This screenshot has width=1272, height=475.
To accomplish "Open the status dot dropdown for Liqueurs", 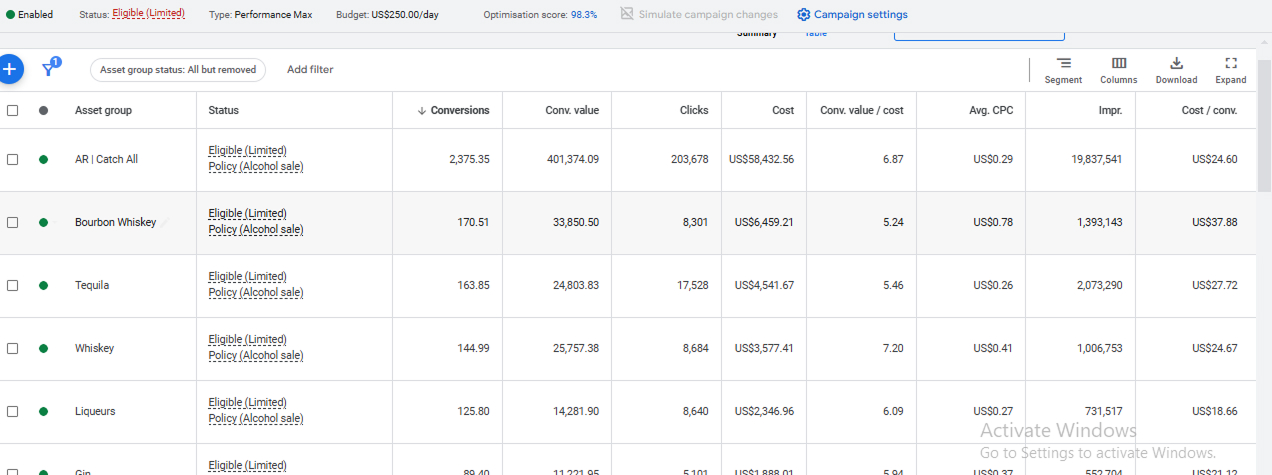I will coord(43,411).
